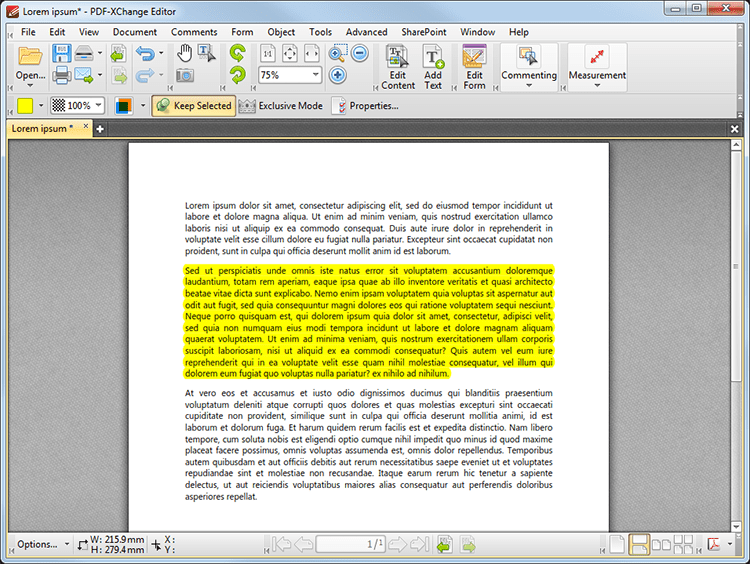Select the Hand tool

click(185, 53)
